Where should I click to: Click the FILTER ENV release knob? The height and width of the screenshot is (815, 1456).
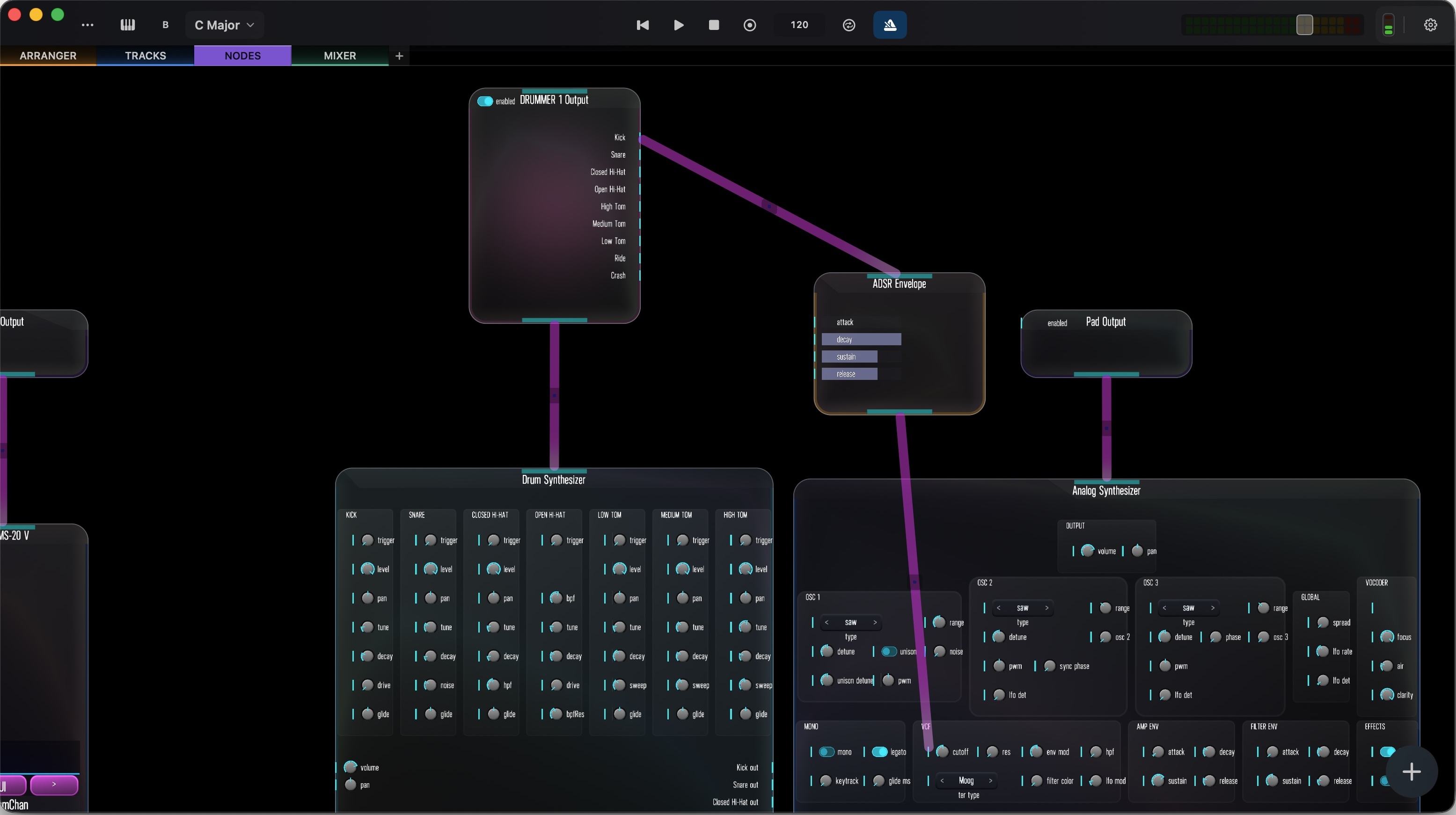[x=1323, y=781]
